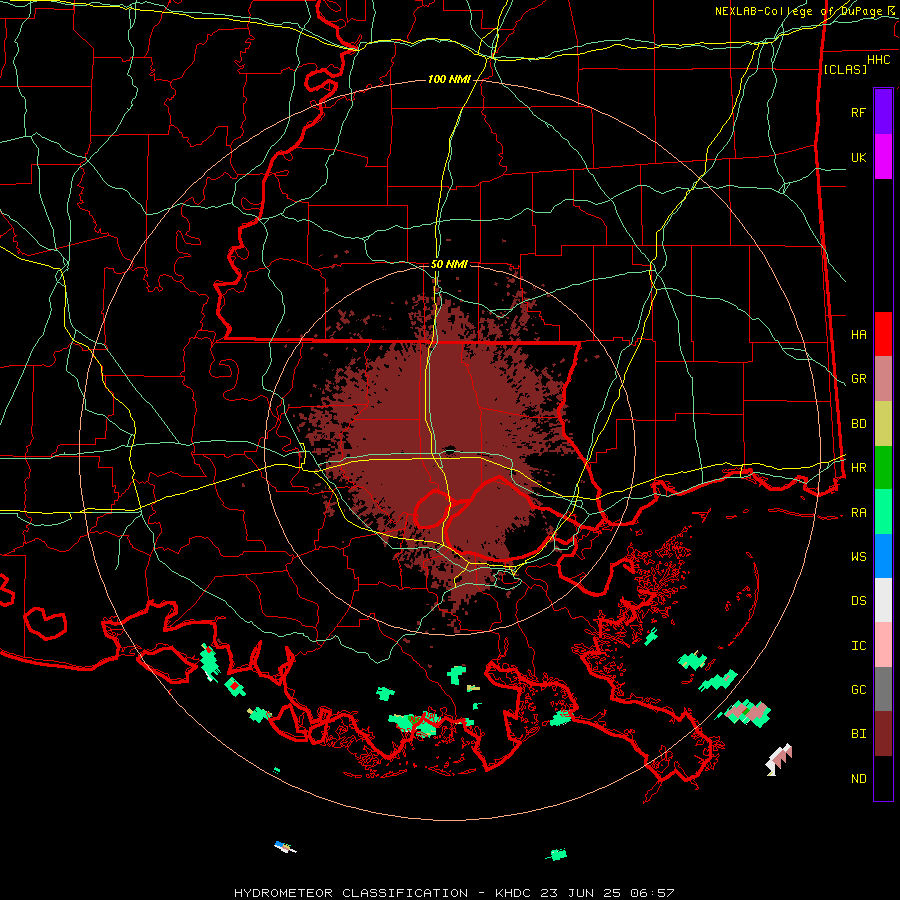Click the HHC product label
The image size is (900, 900).
878,60
